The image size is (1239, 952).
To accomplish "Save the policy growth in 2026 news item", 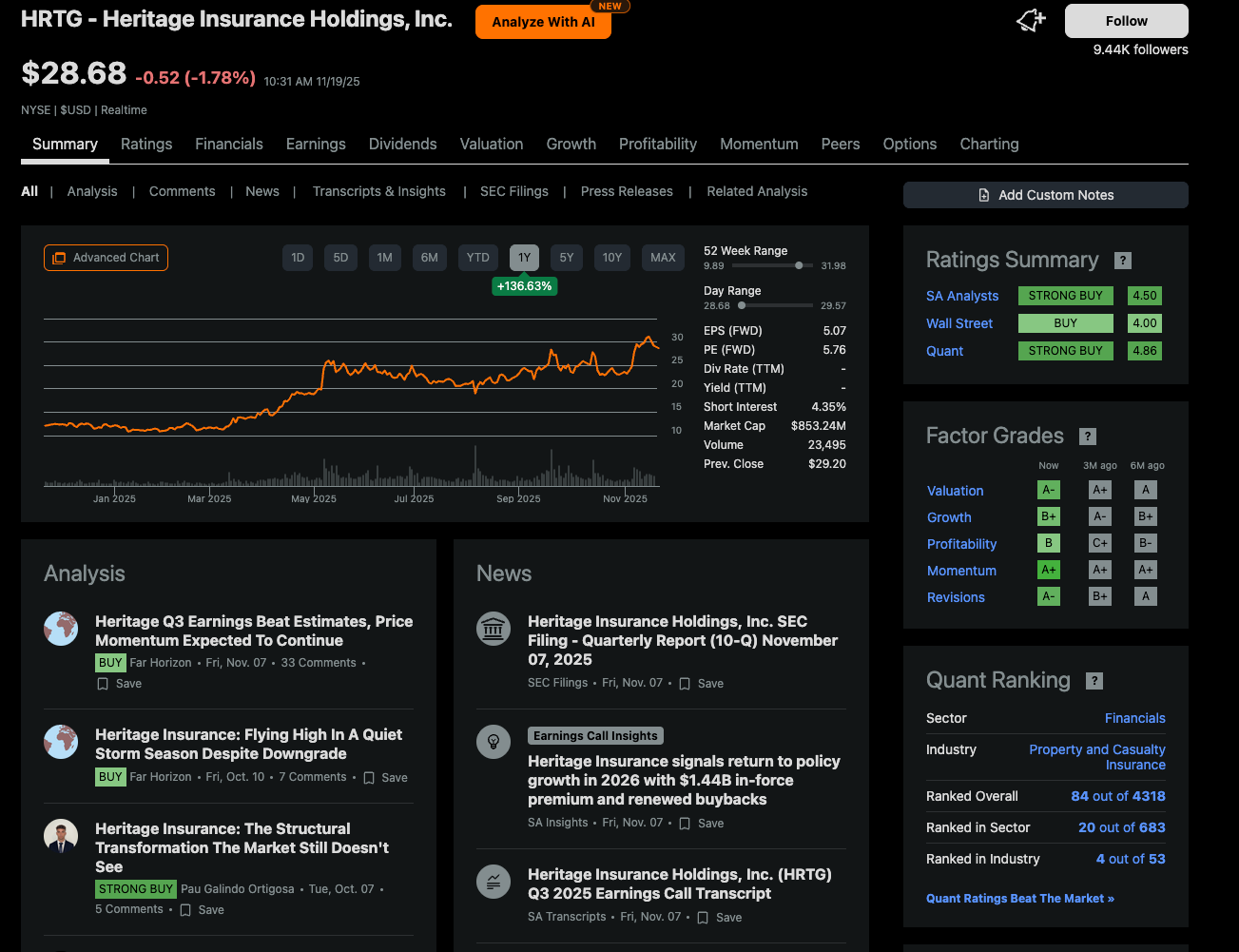I will click(x=701, y=824).
